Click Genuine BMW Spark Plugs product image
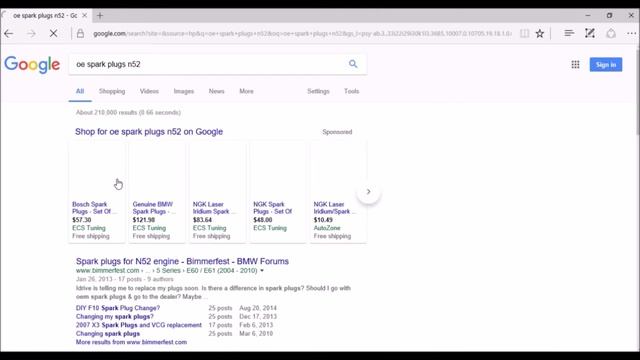Screen dimensions: 640x360 tap(157, 171)
